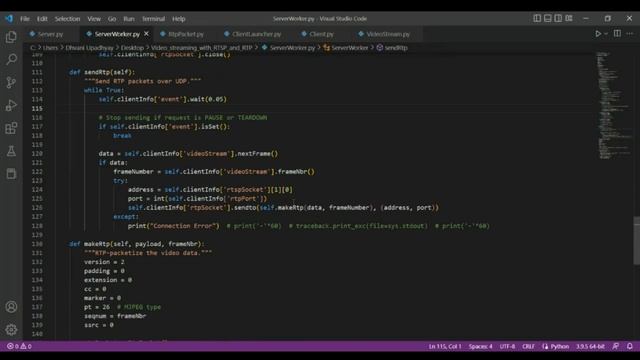The height and width of the screenshot is (360, 640).
Task: Click Video_streaming_with_RTSP_and_RTP breadcrumb
Action: [202, 48]
